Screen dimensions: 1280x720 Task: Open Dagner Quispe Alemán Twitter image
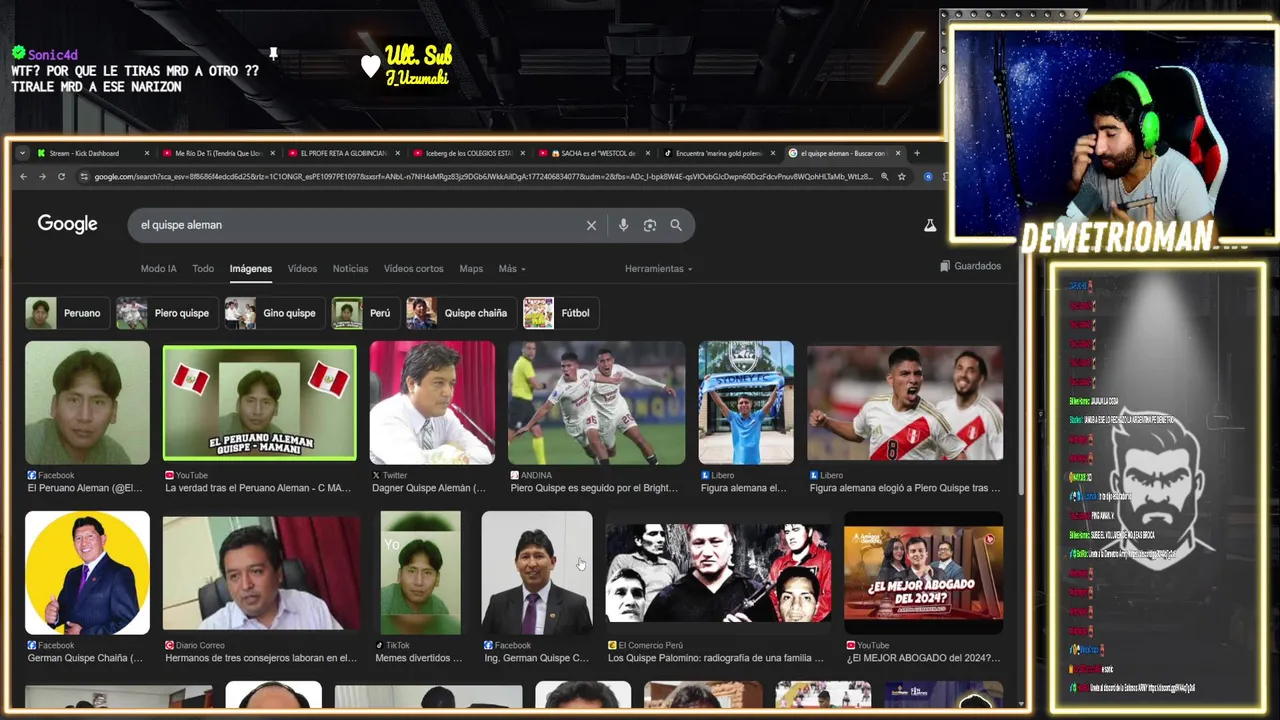pos(432,403)
